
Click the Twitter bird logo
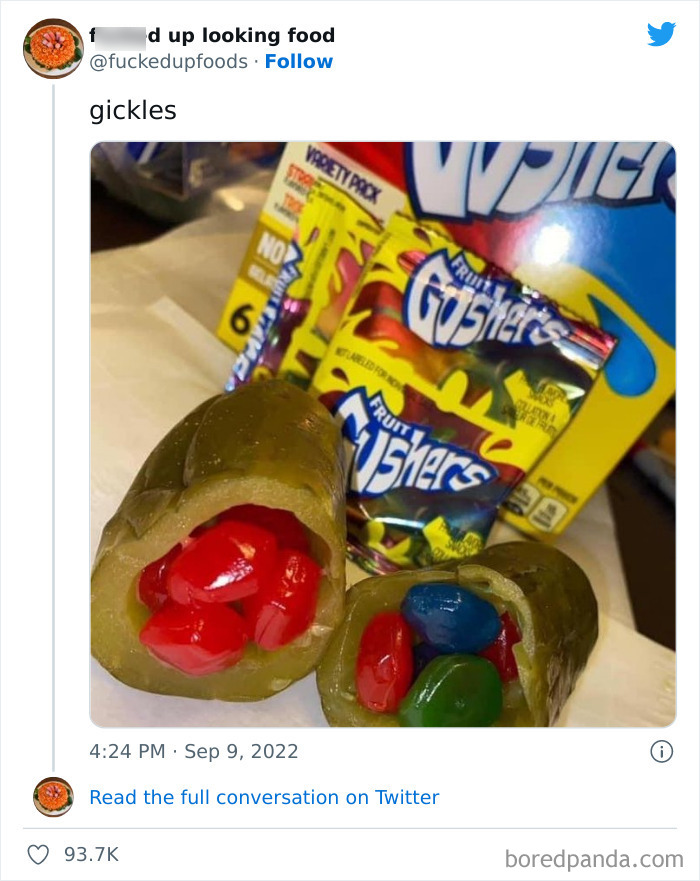click(661, 34)
